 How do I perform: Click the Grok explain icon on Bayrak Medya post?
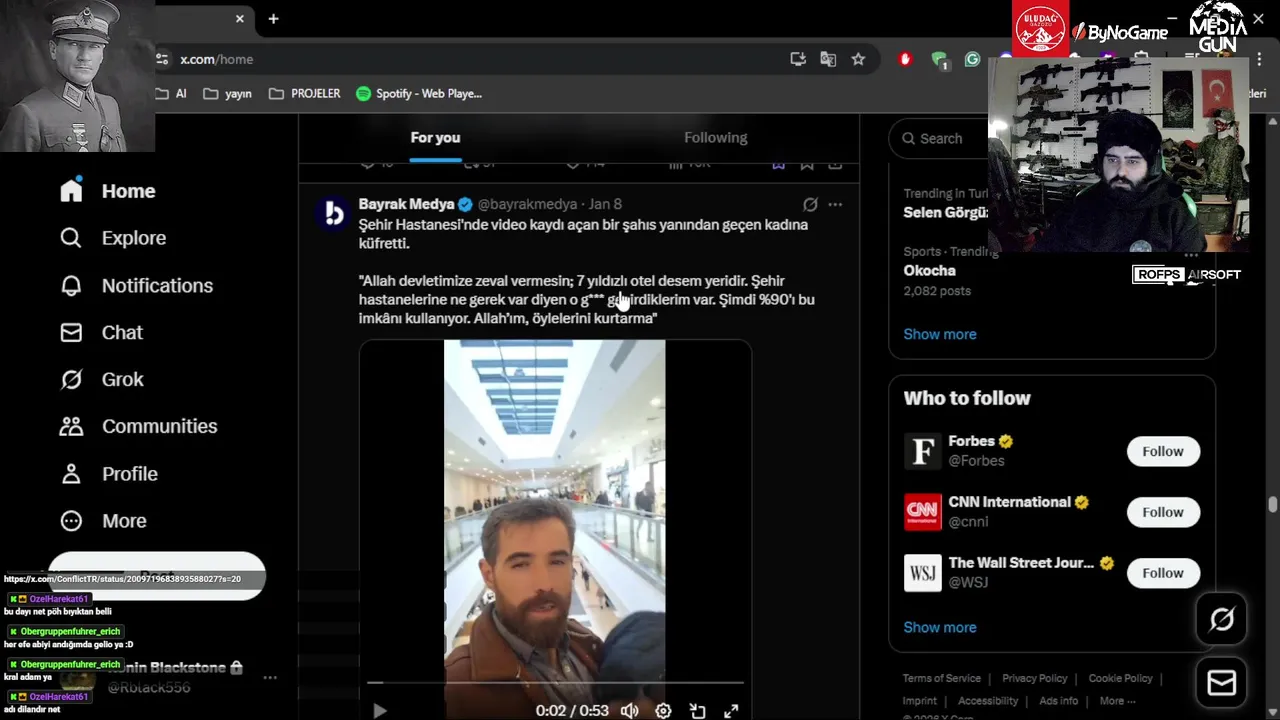point(810,204)
